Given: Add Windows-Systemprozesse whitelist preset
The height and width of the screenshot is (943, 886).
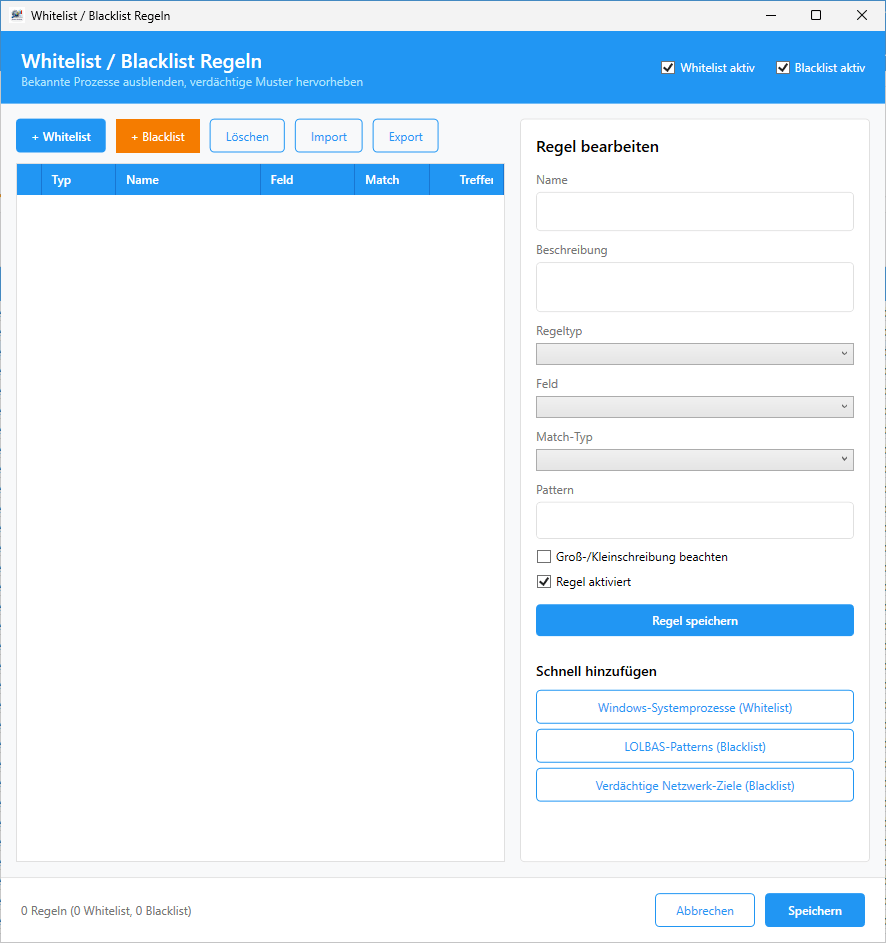Looking at the screenshot, I should 694,706.
